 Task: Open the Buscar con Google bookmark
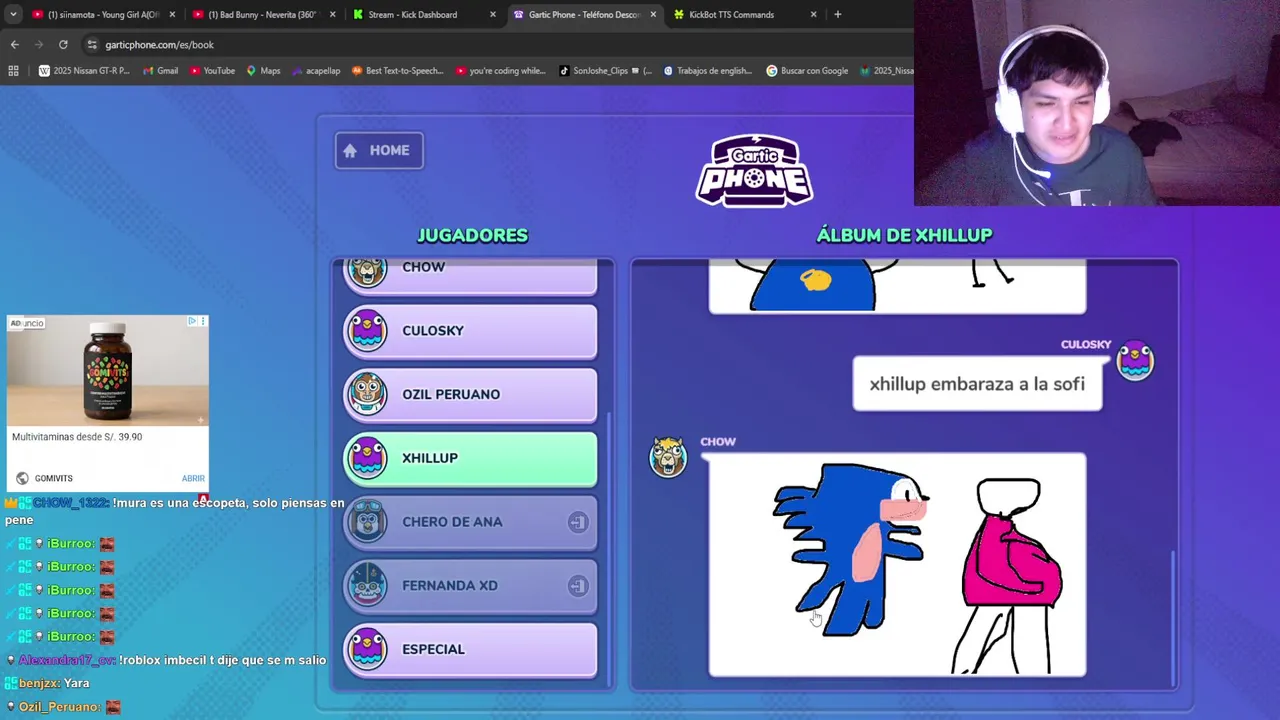[x=807, y=71]
